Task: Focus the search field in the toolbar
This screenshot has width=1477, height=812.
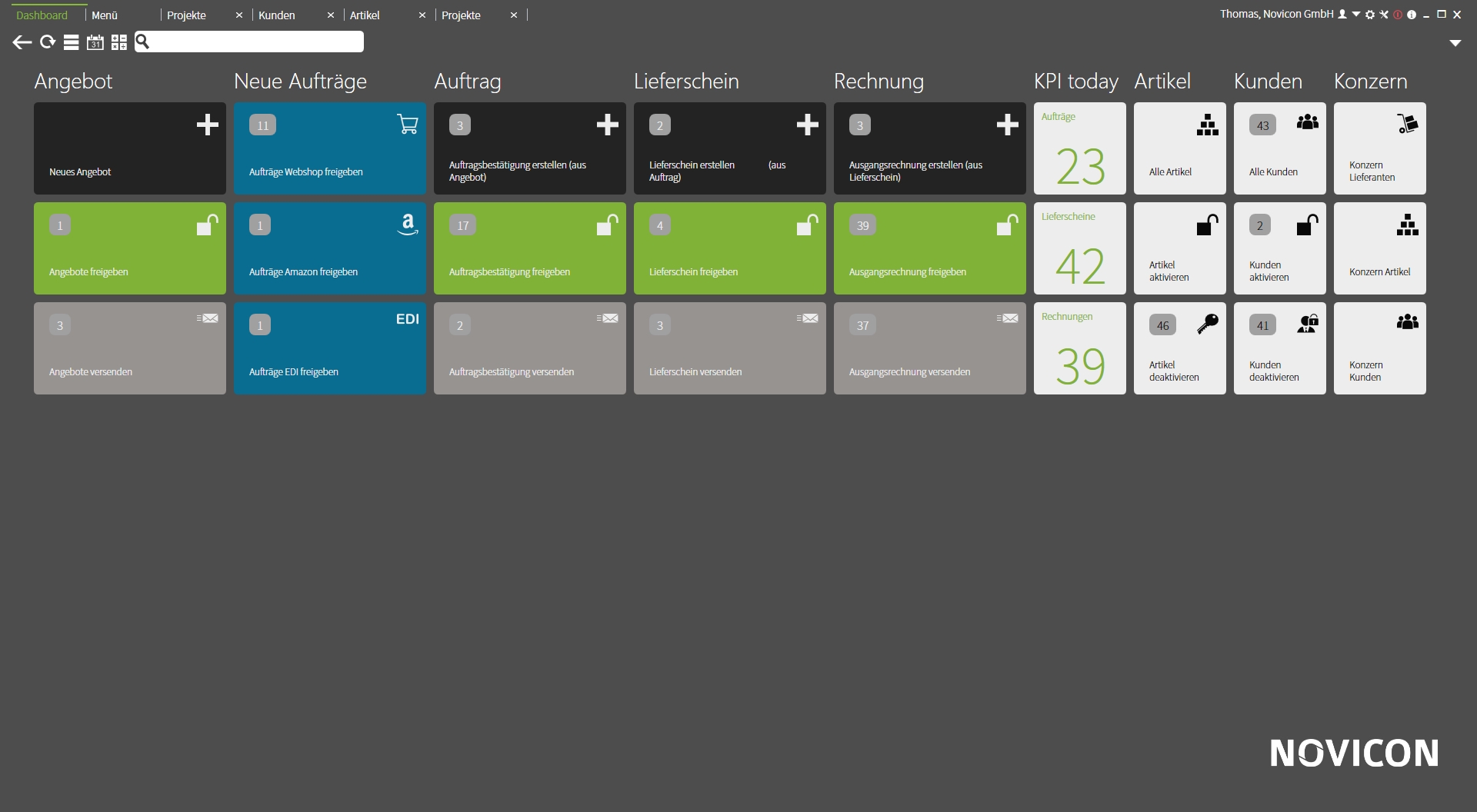Action: click(x=249, y=42)
